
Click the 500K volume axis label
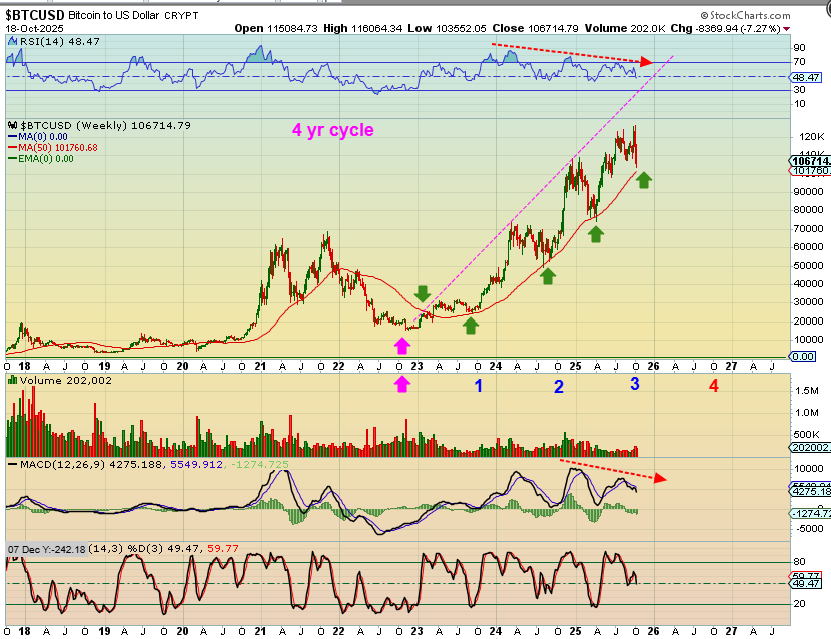807,434
